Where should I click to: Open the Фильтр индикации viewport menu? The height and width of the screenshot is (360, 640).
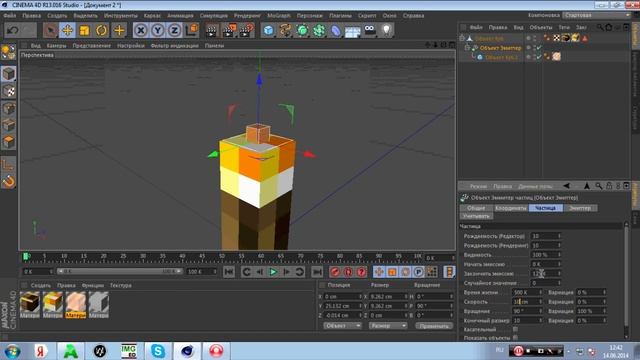pos(174,46)
